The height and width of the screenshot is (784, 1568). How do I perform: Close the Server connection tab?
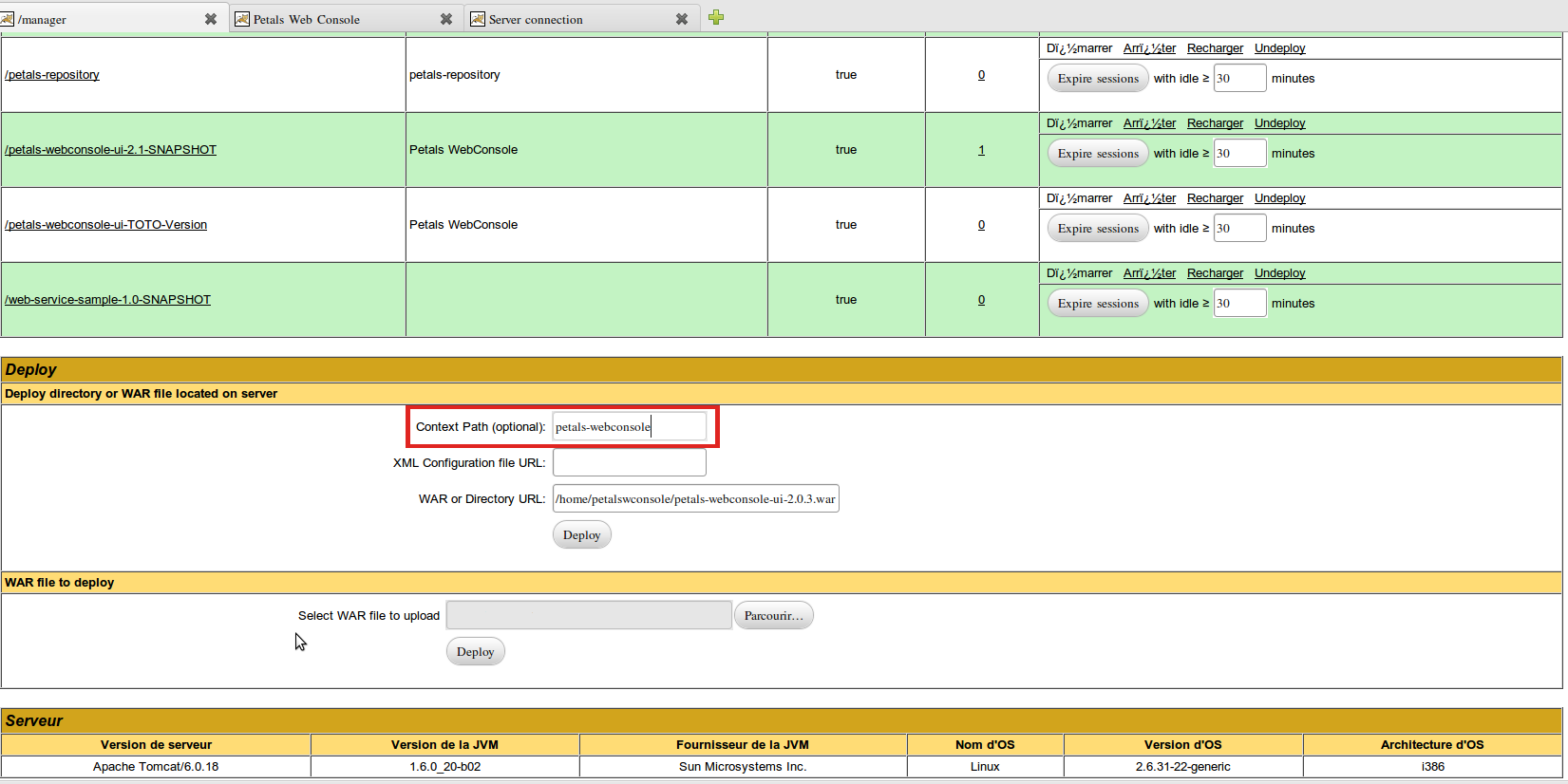coord(682,19)
